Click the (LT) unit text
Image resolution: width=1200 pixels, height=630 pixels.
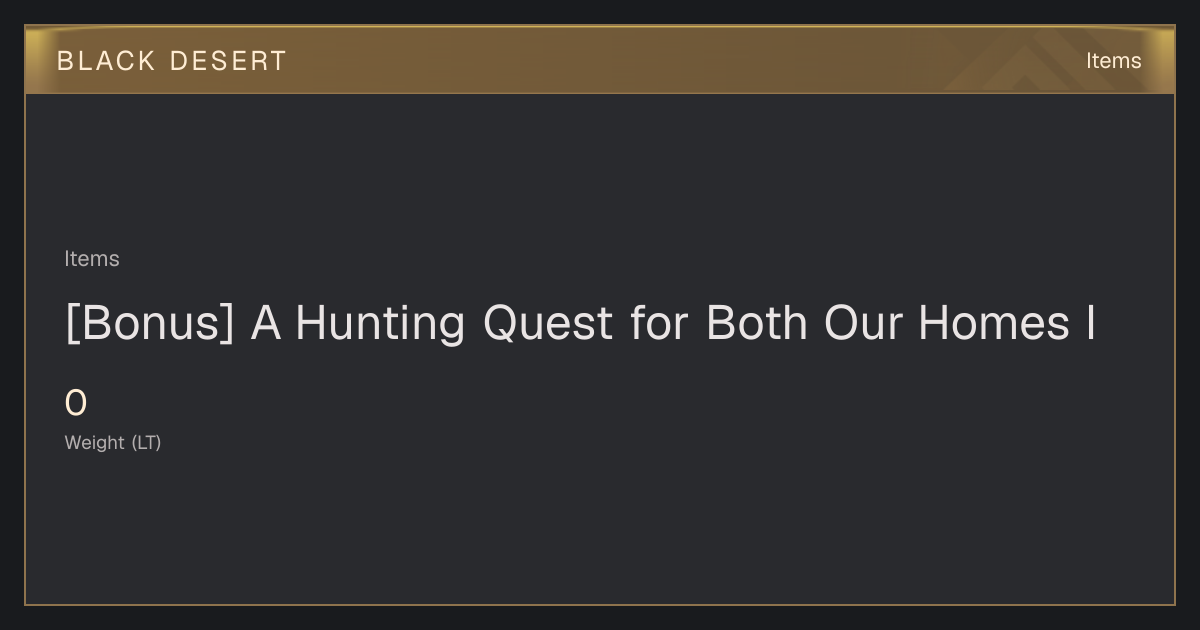point(146,442)
